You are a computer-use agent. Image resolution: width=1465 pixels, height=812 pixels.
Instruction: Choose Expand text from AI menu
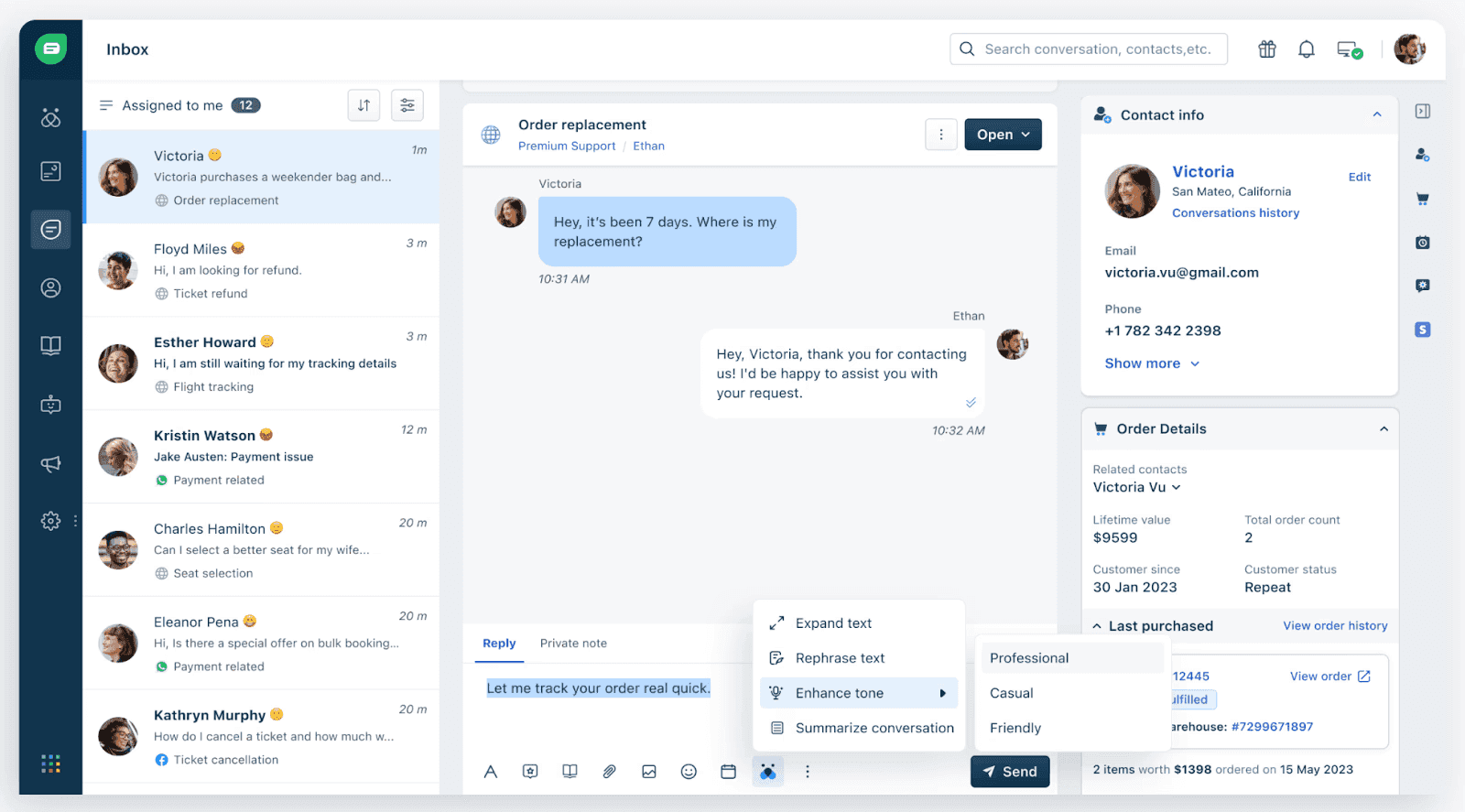click(x=859, y=623)
